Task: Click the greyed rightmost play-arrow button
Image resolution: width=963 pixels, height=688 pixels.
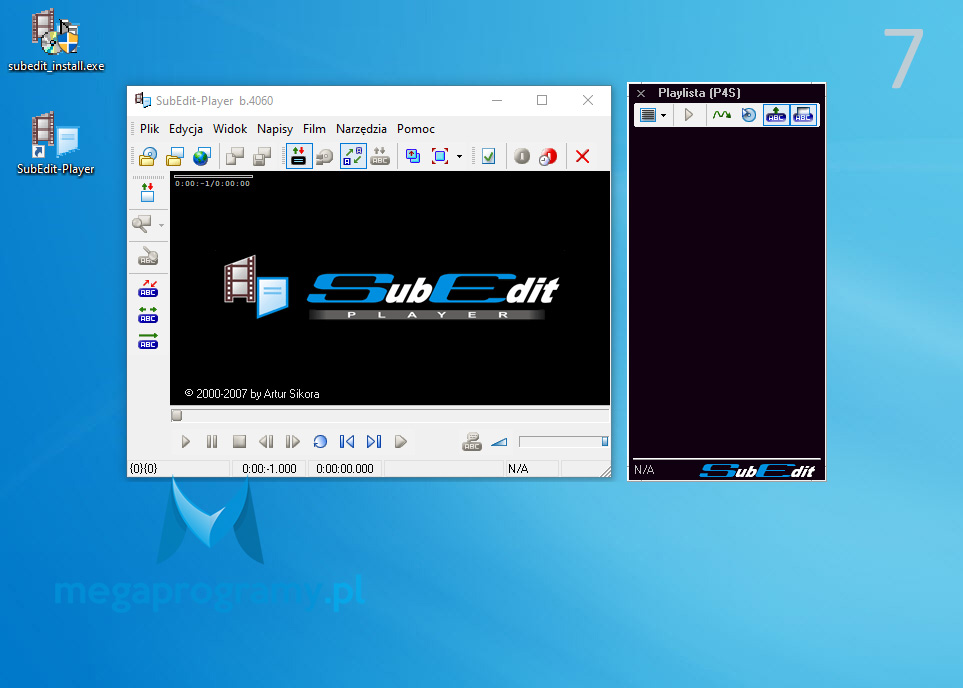Action: pos(401,442)
